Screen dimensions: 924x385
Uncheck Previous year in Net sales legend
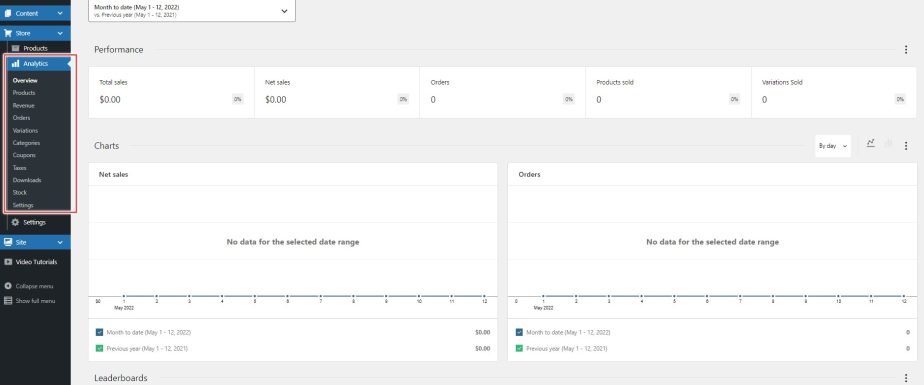coord(100,348)
